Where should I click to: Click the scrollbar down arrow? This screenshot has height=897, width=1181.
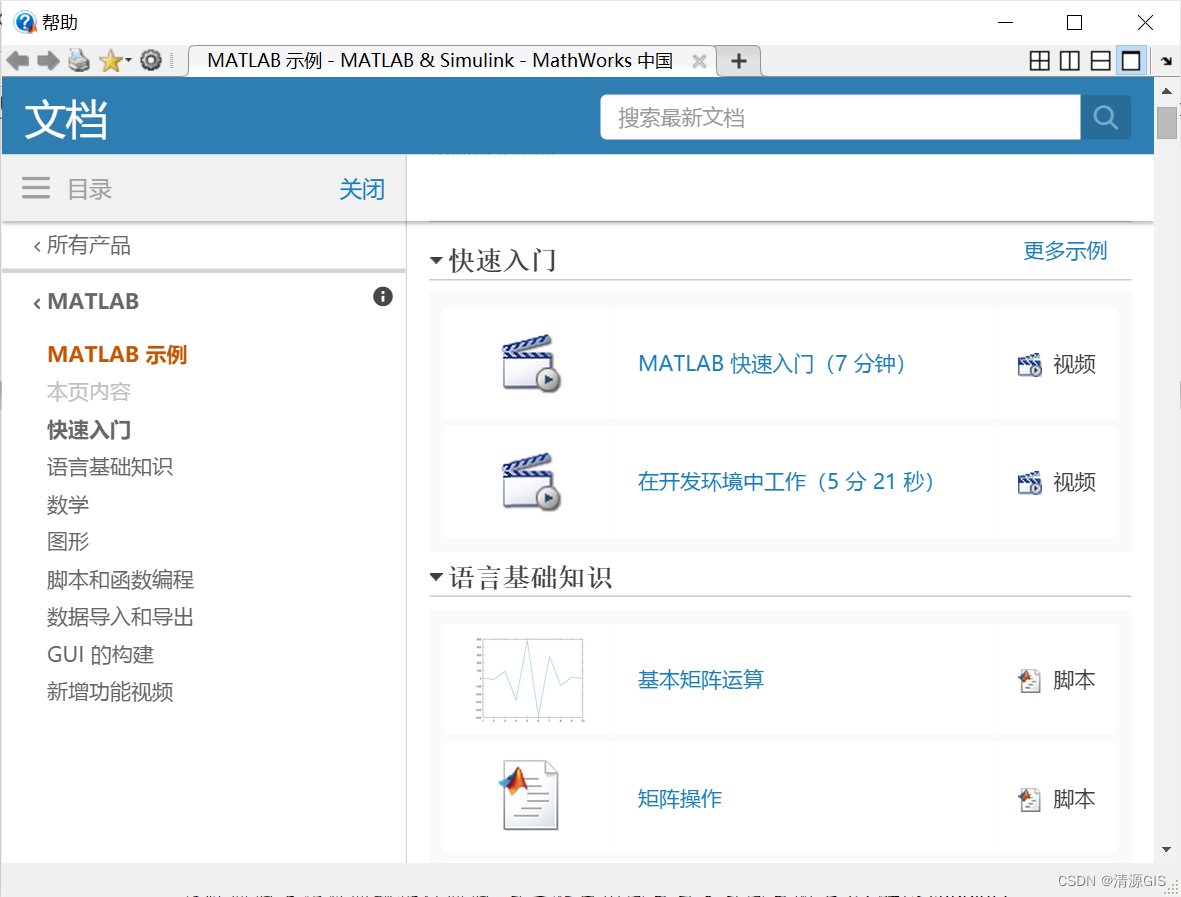[x=1167, y=850]
